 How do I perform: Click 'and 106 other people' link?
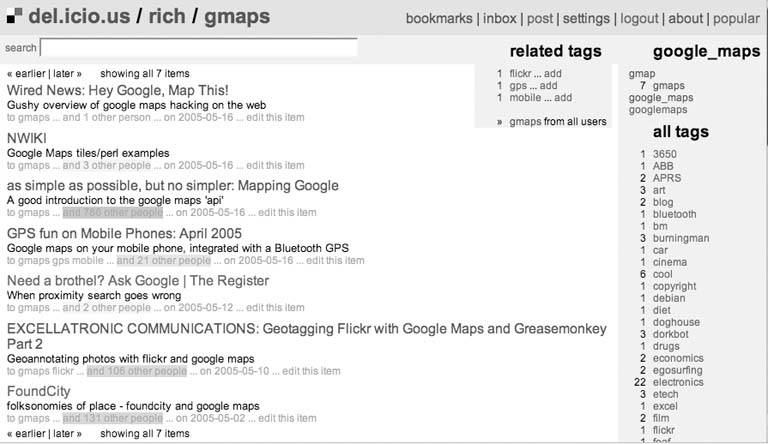point(137,371)
